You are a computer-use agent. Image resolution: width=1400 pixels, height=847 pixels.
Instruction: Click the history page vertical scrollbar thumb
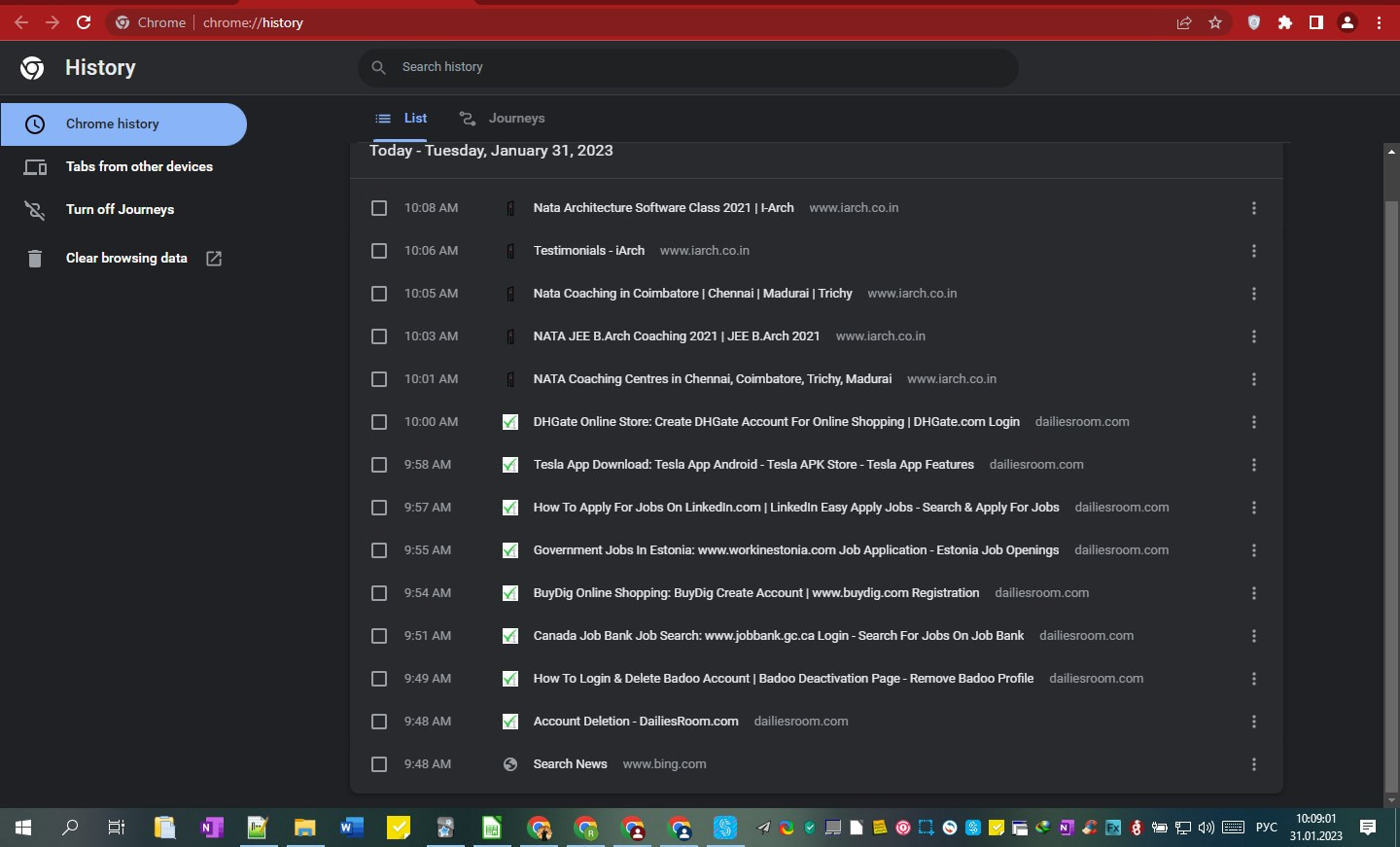[x=1391, y=496]
